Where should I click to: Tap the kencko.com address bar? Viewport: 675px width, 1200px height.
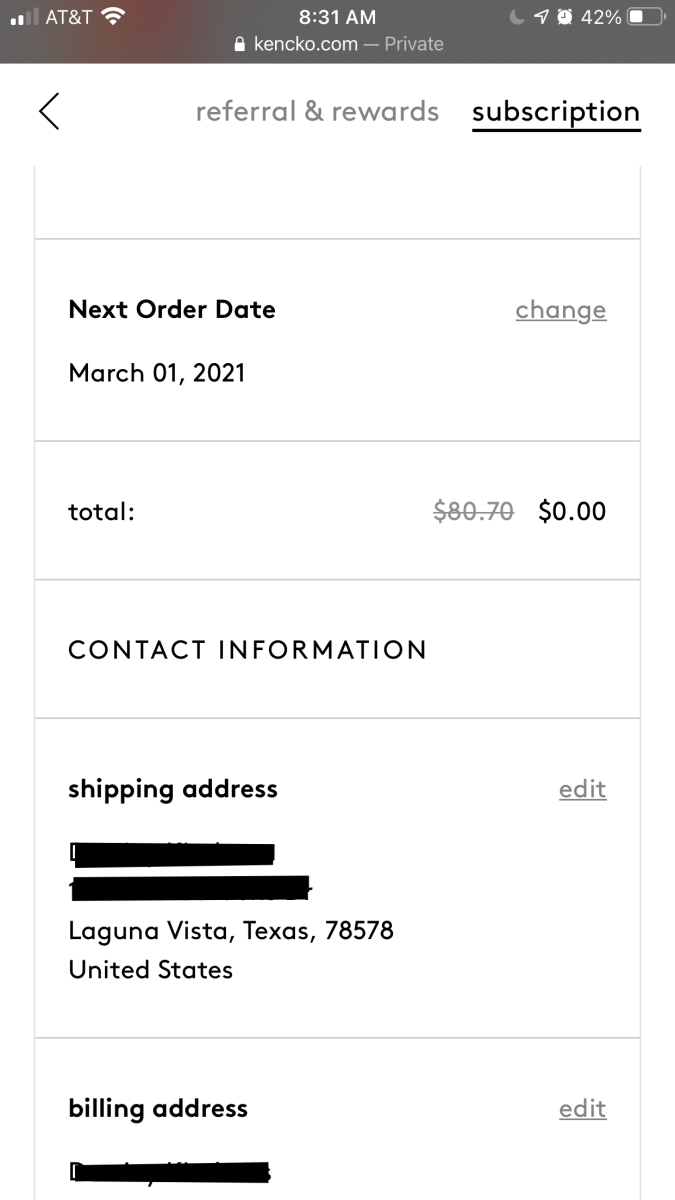point(338,45)
